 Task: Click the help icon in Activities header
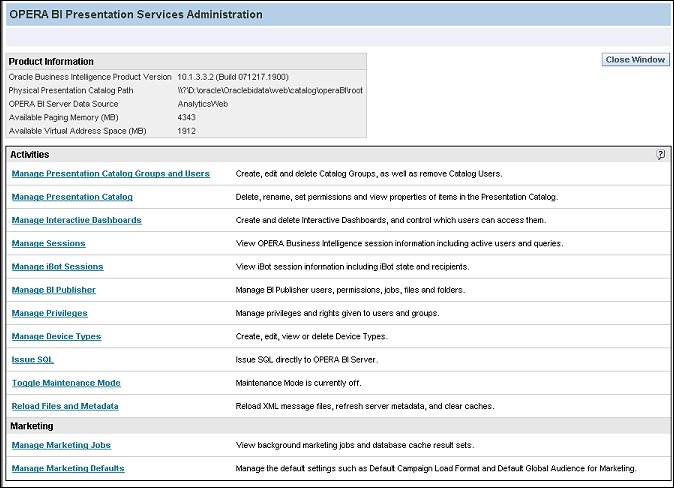pos(661,155)
